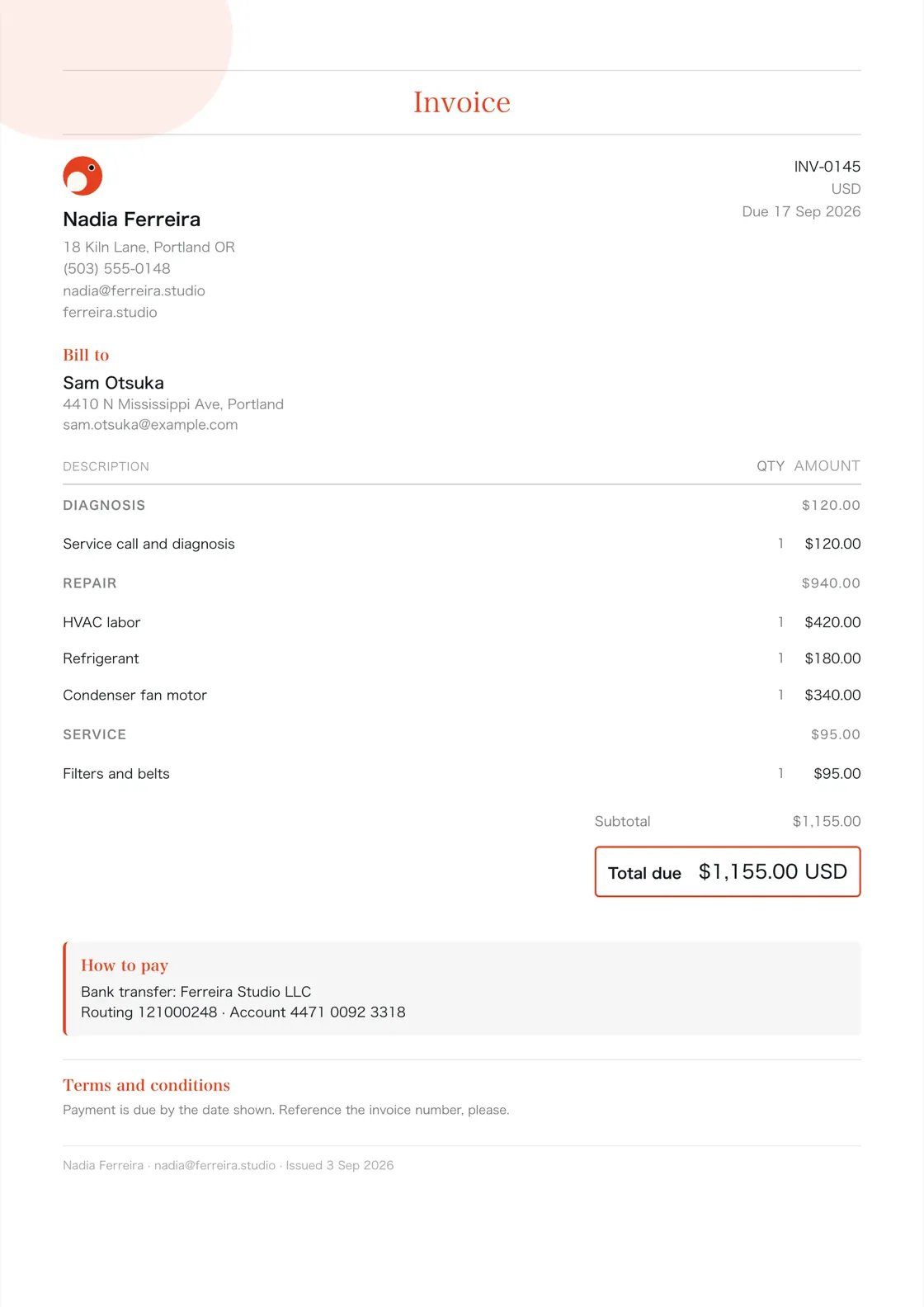Image resolution: width=924 pixels, height=1307 pixels.
Task: Click the footer Issued 3 Sep 2026 line
Action: point(229,1165)
